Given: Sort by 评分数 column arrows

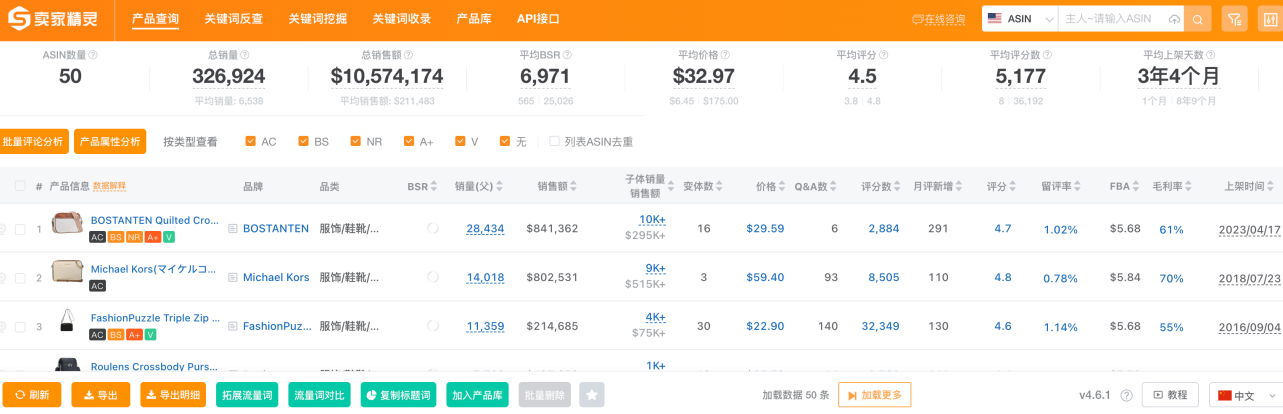Looking at the screenshot, I should (898, 187).
